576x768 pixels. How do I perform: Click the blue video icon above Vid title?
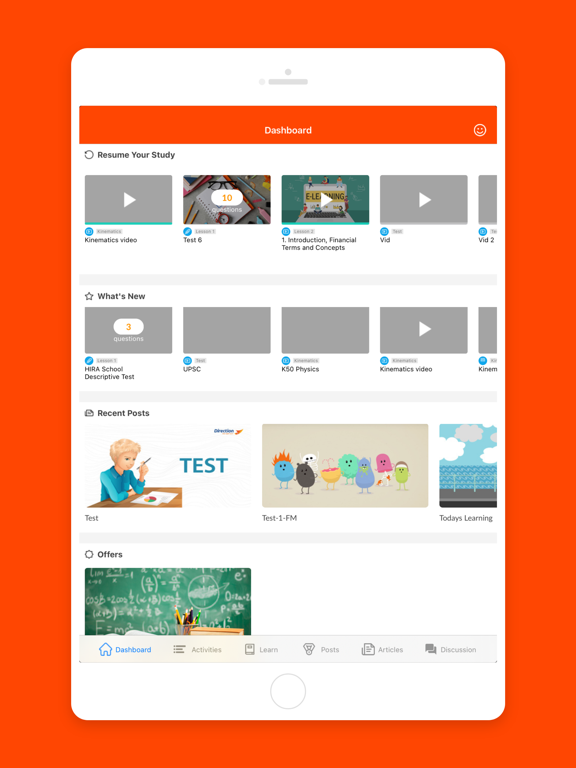[x=384, y=231]
